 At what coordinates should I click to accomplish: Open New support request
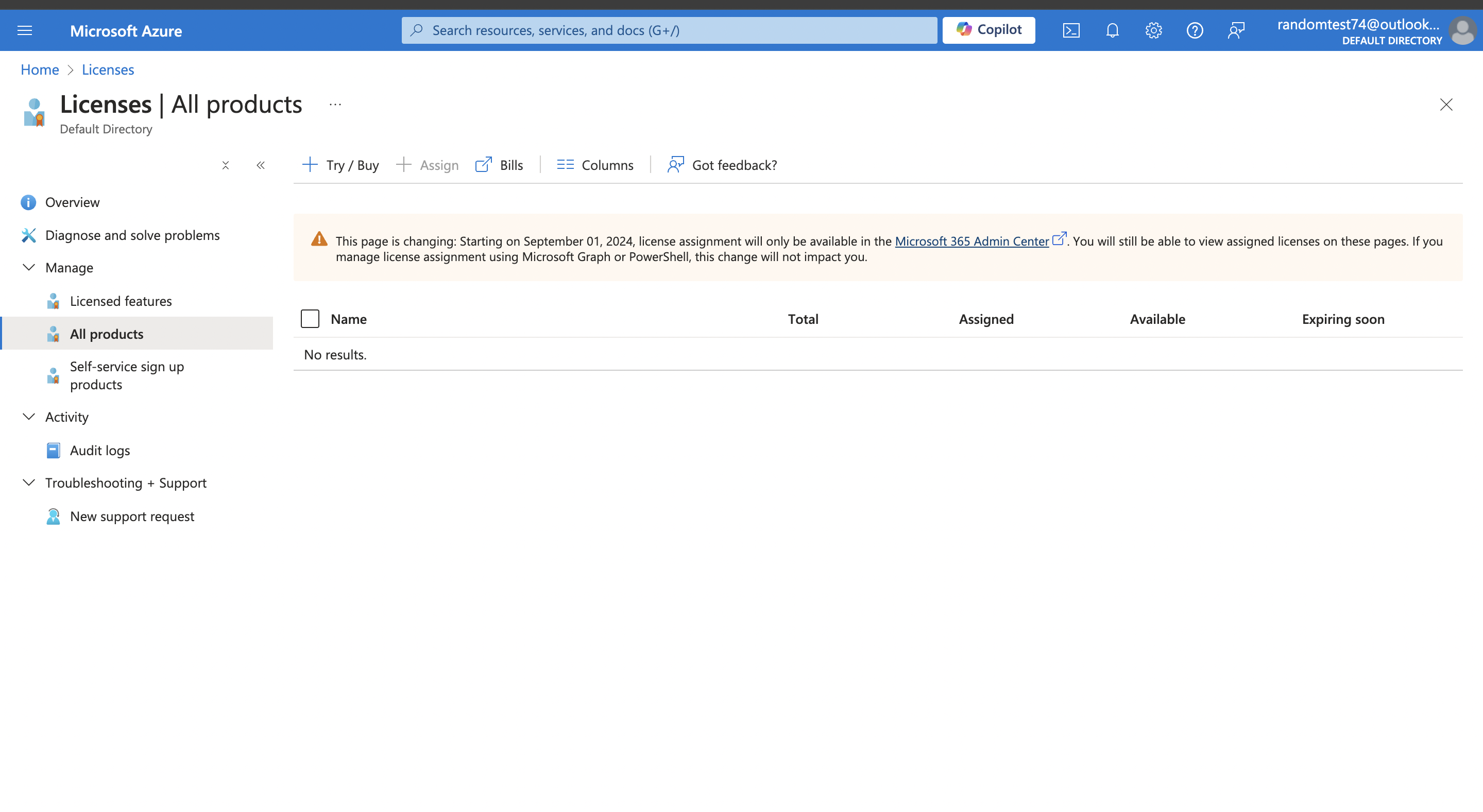pyautogui.click(x=132, y=516)
